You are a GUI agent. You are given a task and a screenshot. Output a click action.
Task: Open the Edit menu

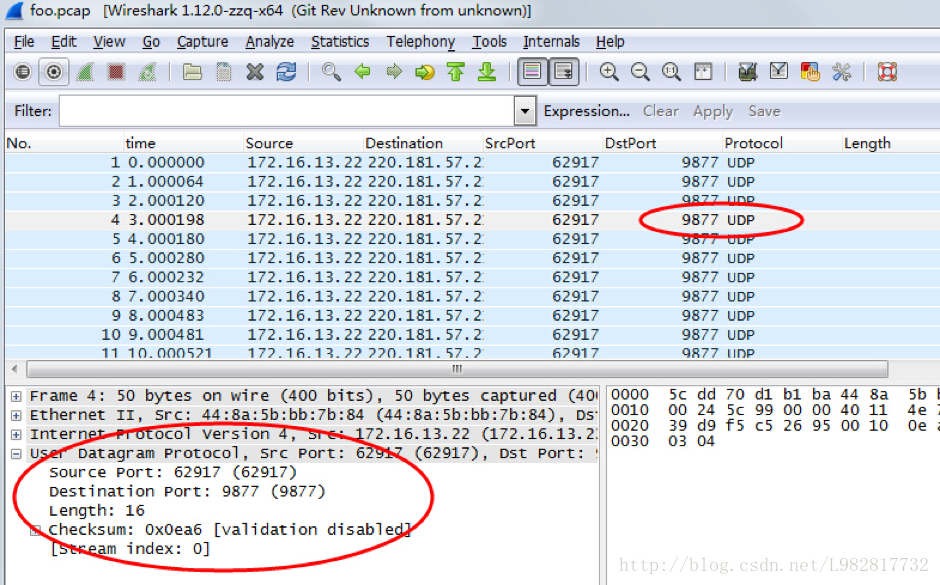click(x=64, y=41)
